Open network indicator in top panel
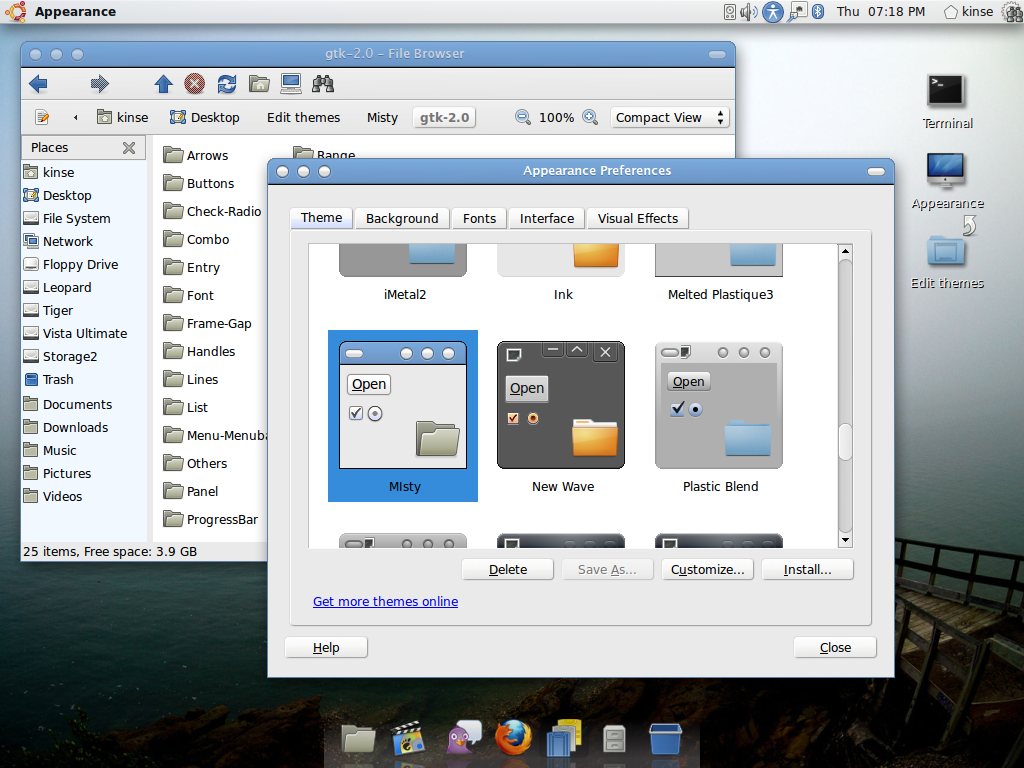 coord(797,12)
